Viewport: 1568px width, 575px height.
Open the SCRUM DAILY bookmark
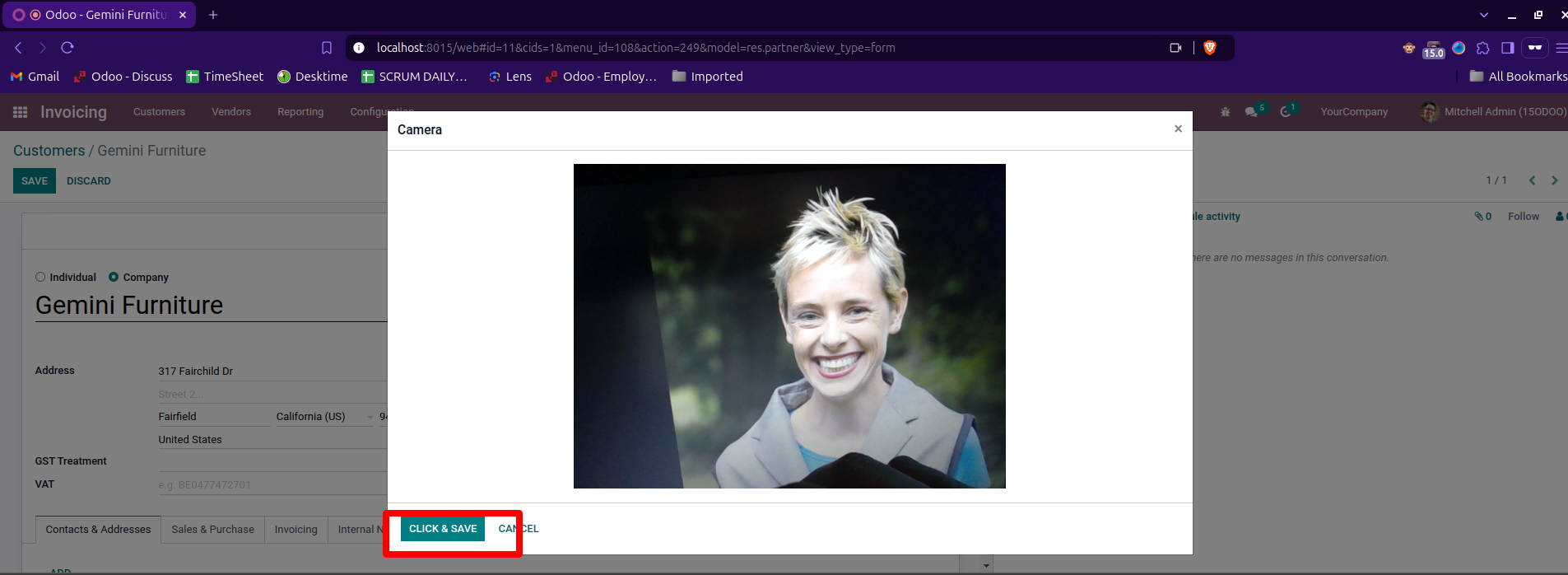pyautogui.click(x=414, y=77)
